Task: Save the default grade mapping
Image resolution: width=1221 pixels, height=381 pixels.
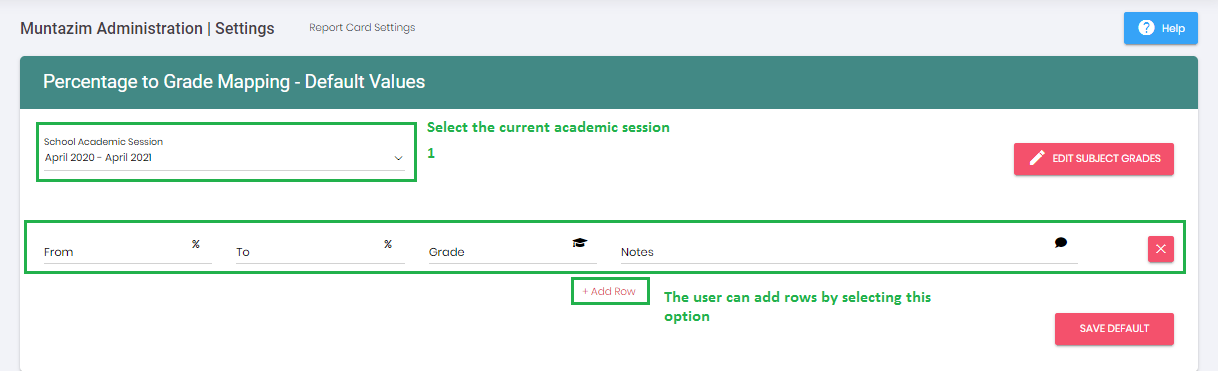Action: (1114, 329)
